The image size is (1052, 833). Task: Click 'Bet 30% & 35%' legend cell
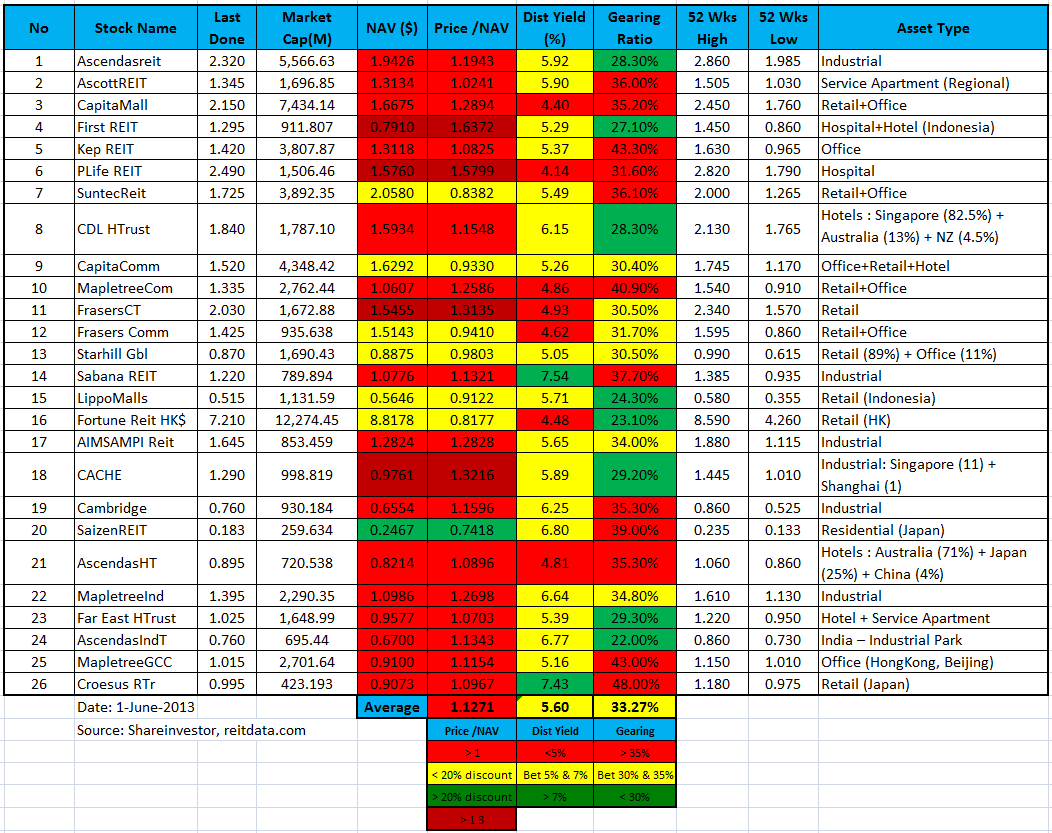(635, 775)
